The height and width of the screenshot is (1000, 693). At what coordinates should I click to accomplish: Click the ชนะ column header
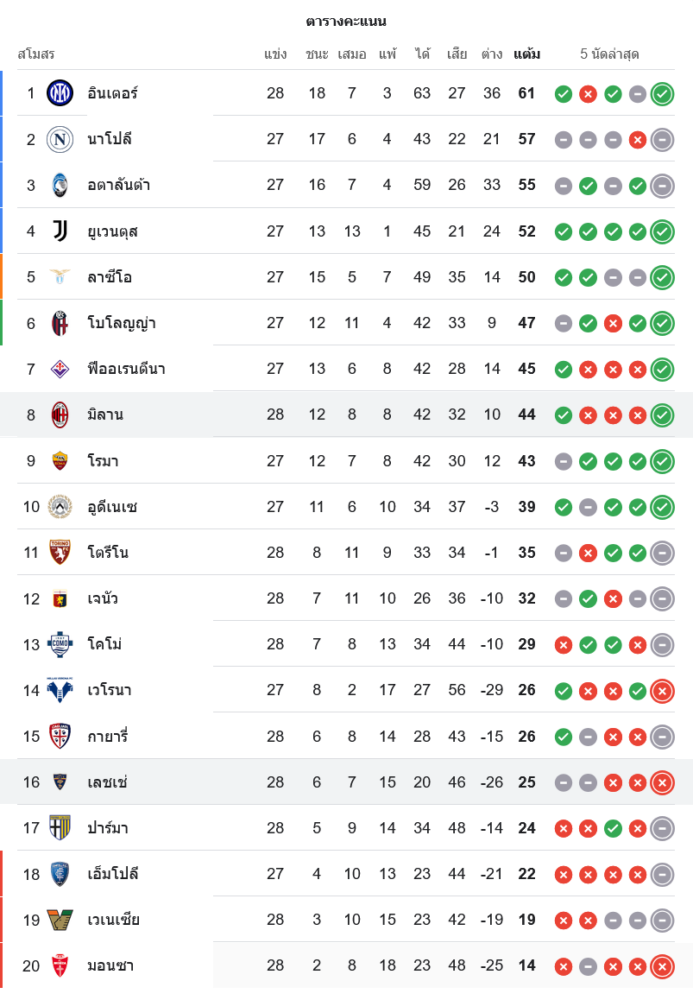[x=317, y=54]
